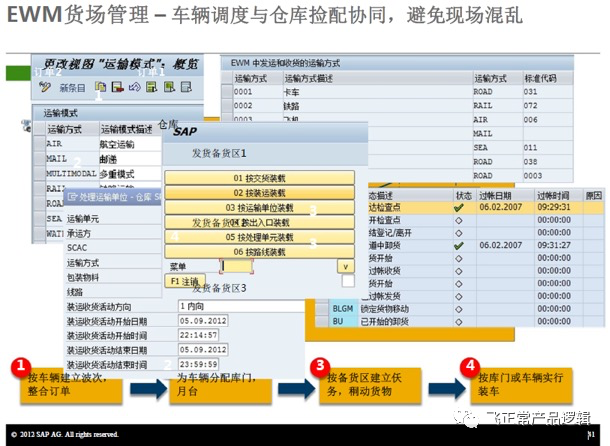Click the start time field 22:14:57

coord(198,335)
